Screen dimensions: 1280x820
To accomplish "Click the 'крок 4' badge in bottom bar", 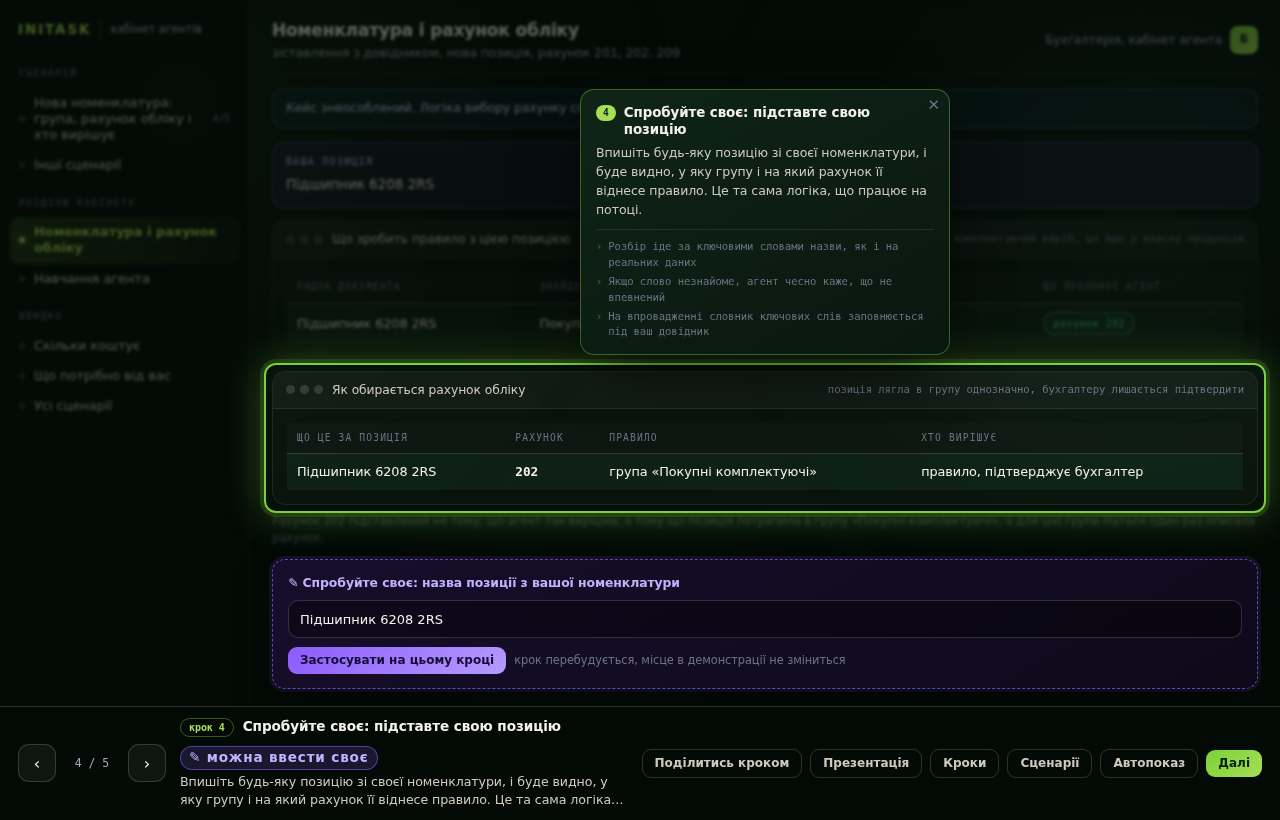I will (x=207, y=727).
